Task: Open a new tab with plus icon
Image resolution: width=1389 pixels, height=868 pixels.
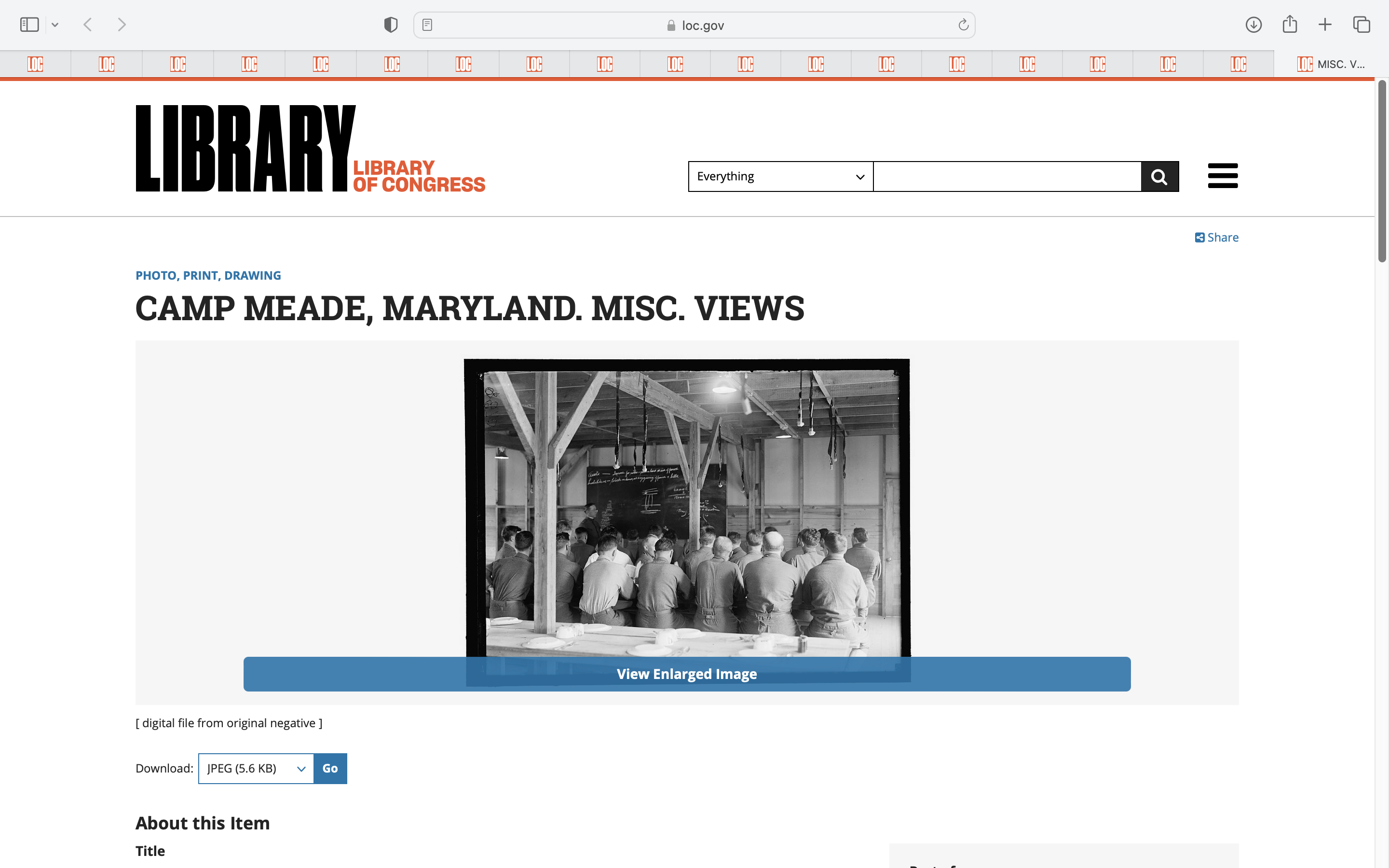Action: tap(1325, 25)
